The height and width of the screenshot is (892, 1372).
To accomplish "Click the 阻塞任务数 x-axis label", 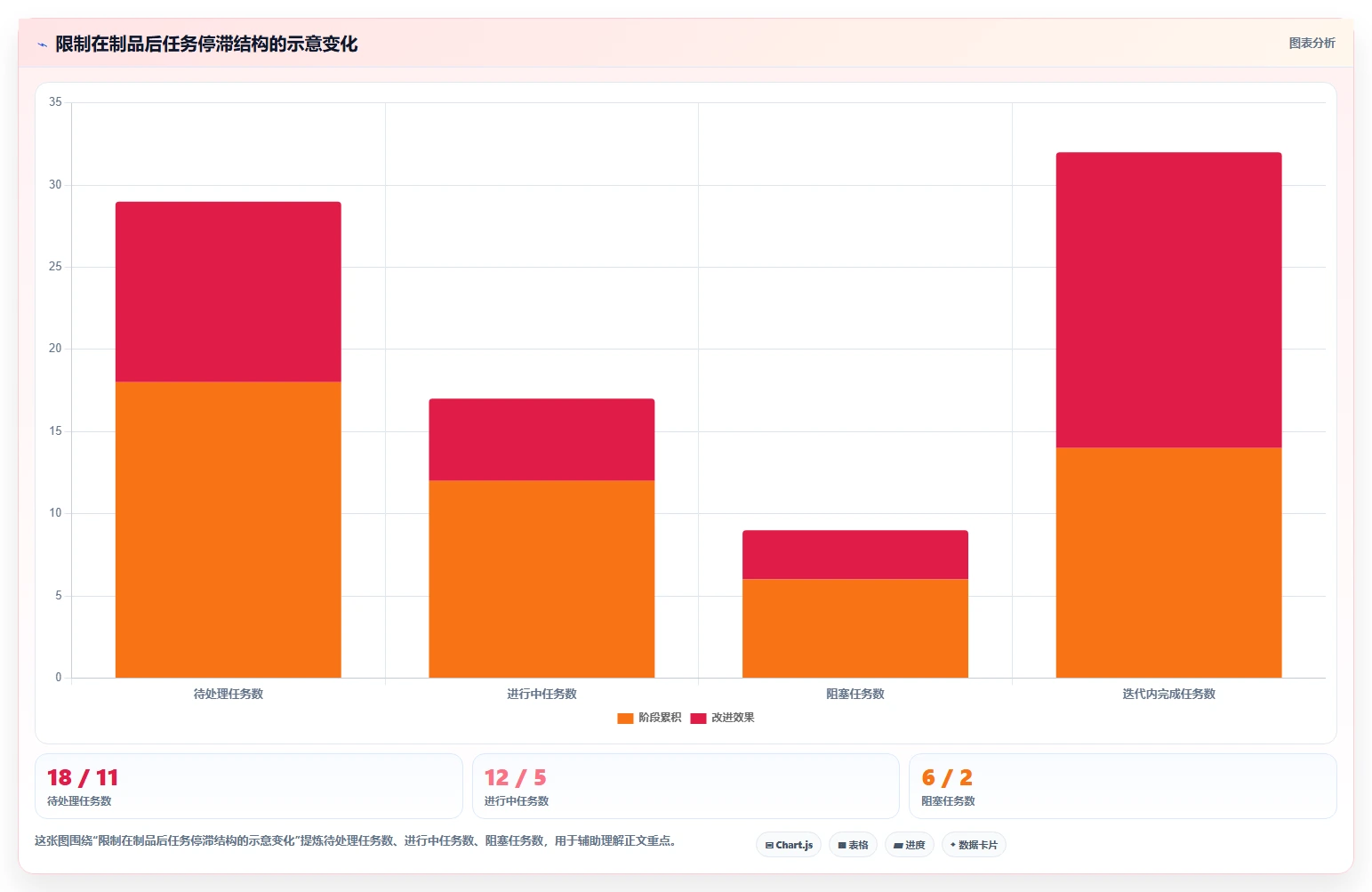I will point(855,694).
